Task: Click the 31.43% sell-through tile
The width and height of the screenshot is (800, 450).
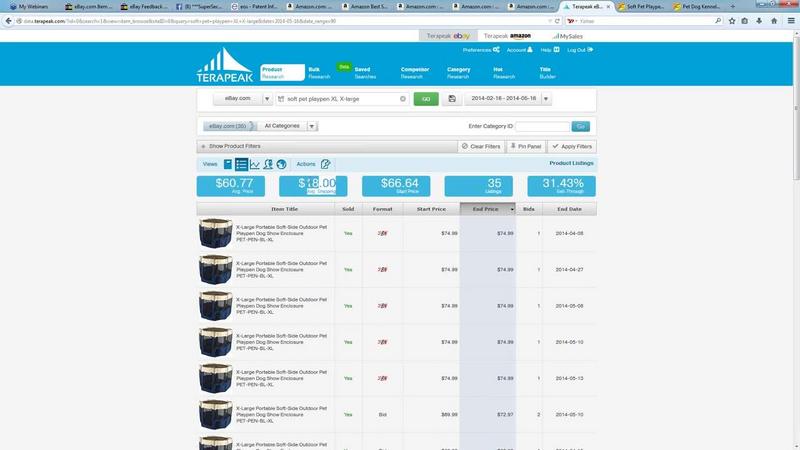Action: tap(561, 186)
